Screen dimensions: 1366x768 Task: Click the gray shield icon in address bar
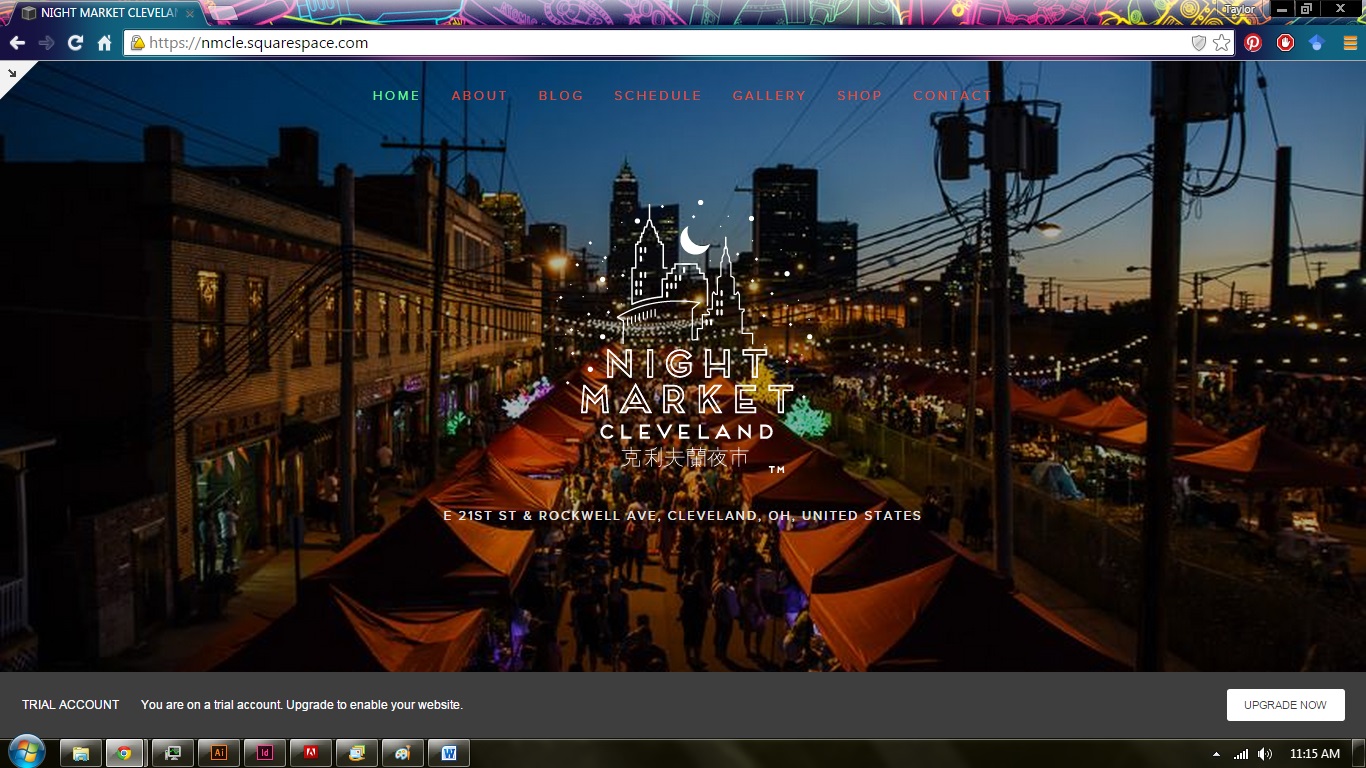tap(1198, 43)
